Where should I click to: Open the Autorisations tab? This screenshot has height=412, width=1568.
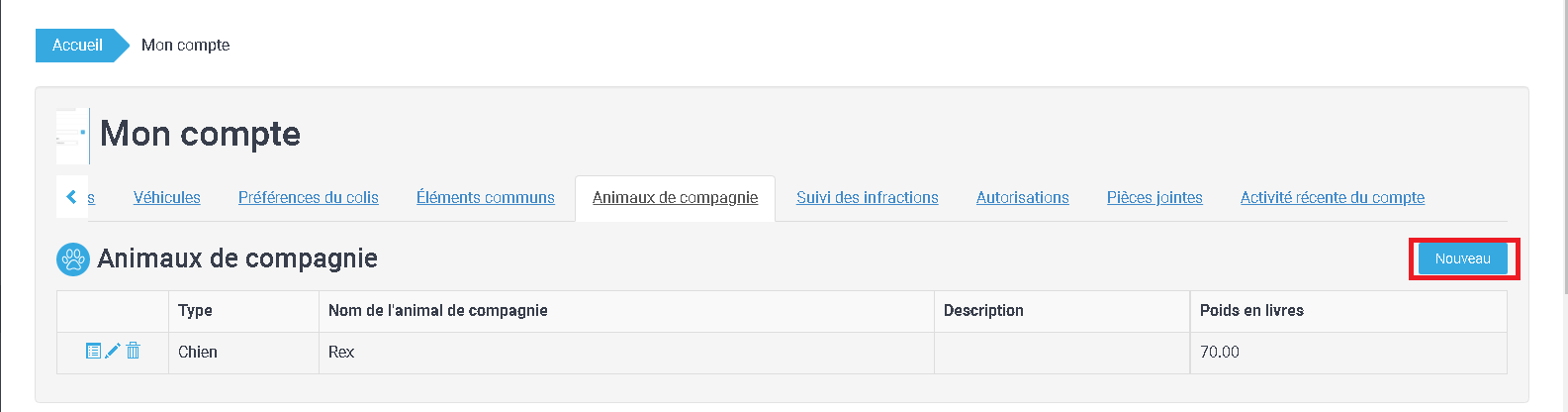pos(1022,197)
